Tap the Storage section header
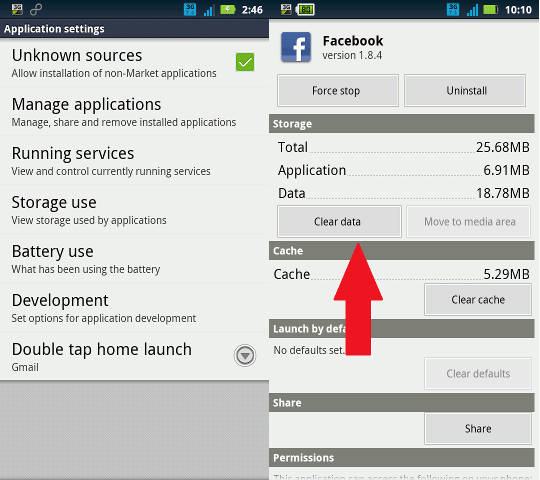The image size is (540, 480). 402,124
